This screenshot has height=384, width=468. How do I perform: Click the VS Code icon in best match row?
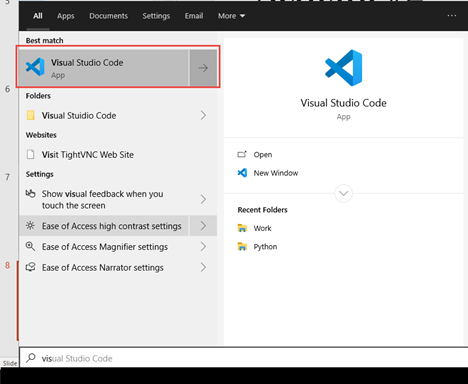tap(35, 67)
